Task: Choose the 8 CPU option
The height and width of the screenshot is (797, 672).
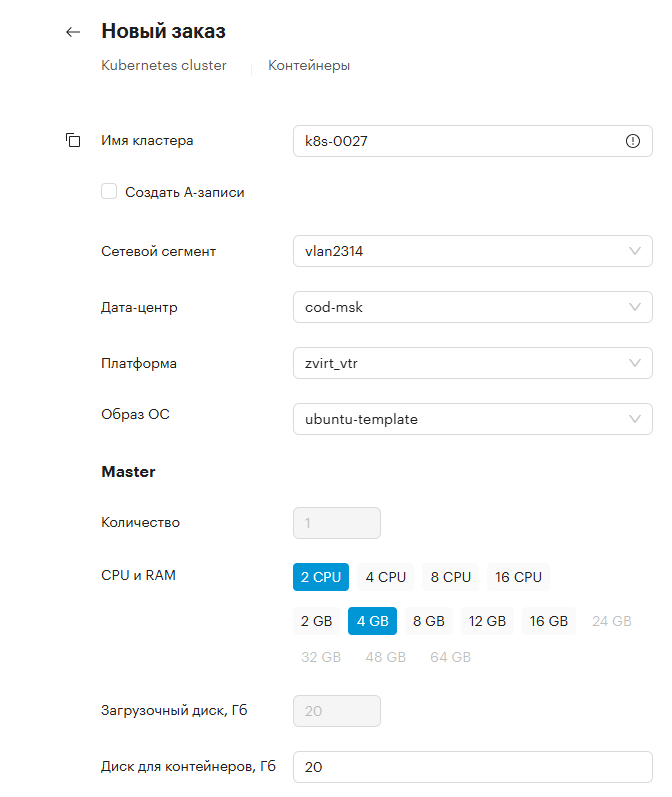Action: click(450, 577)
